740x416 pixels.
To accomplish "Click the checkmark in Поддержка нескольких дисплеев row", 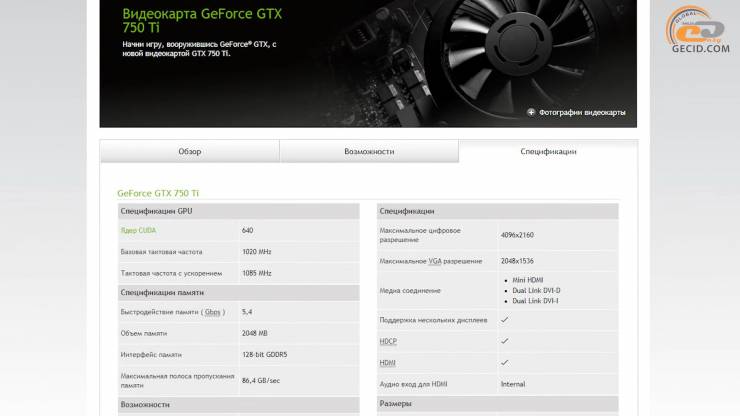I will pos(505,320).
